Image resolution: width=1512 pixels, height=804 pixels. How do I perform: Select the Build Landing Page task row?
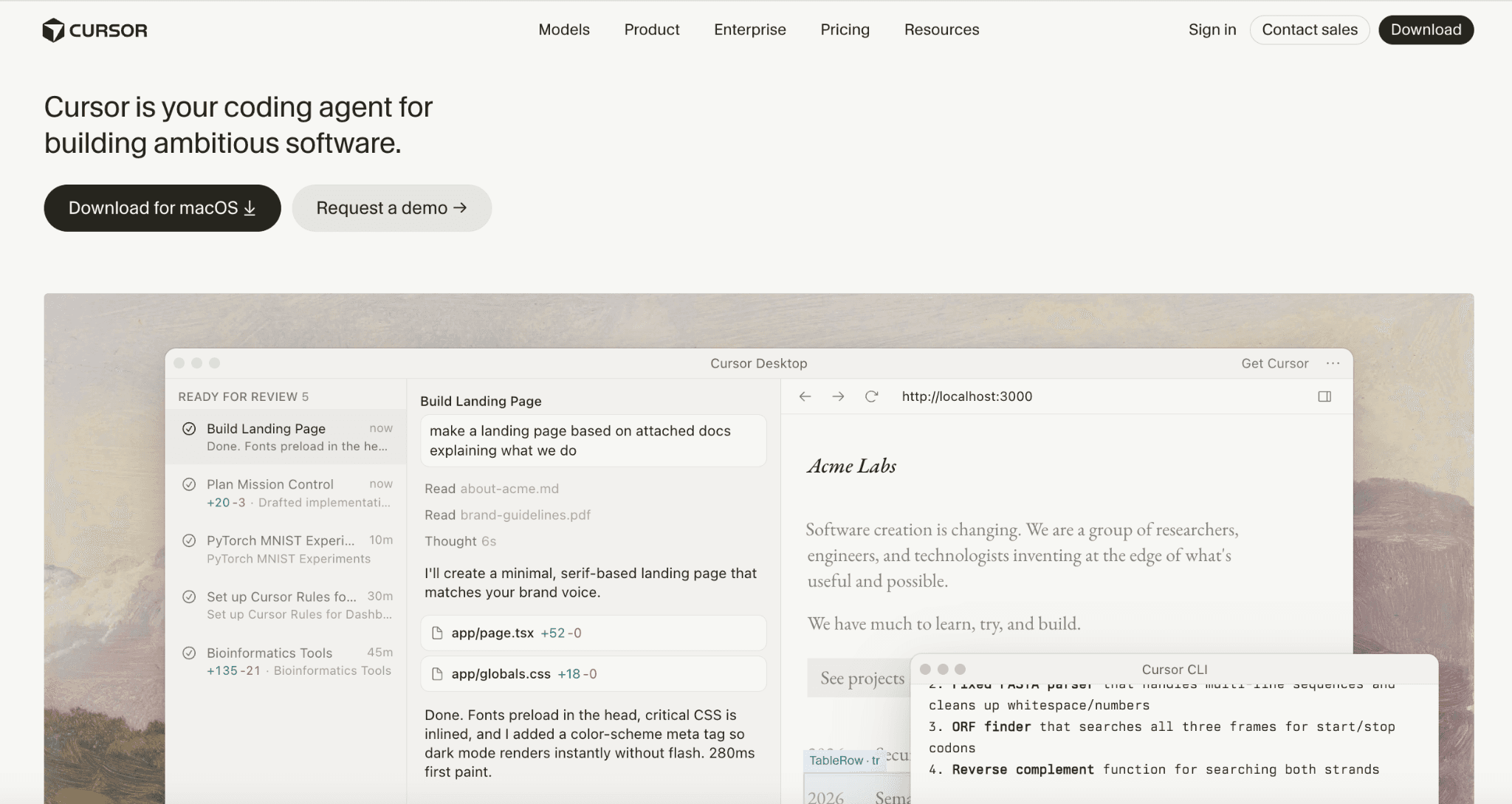[x=286, y=437]
